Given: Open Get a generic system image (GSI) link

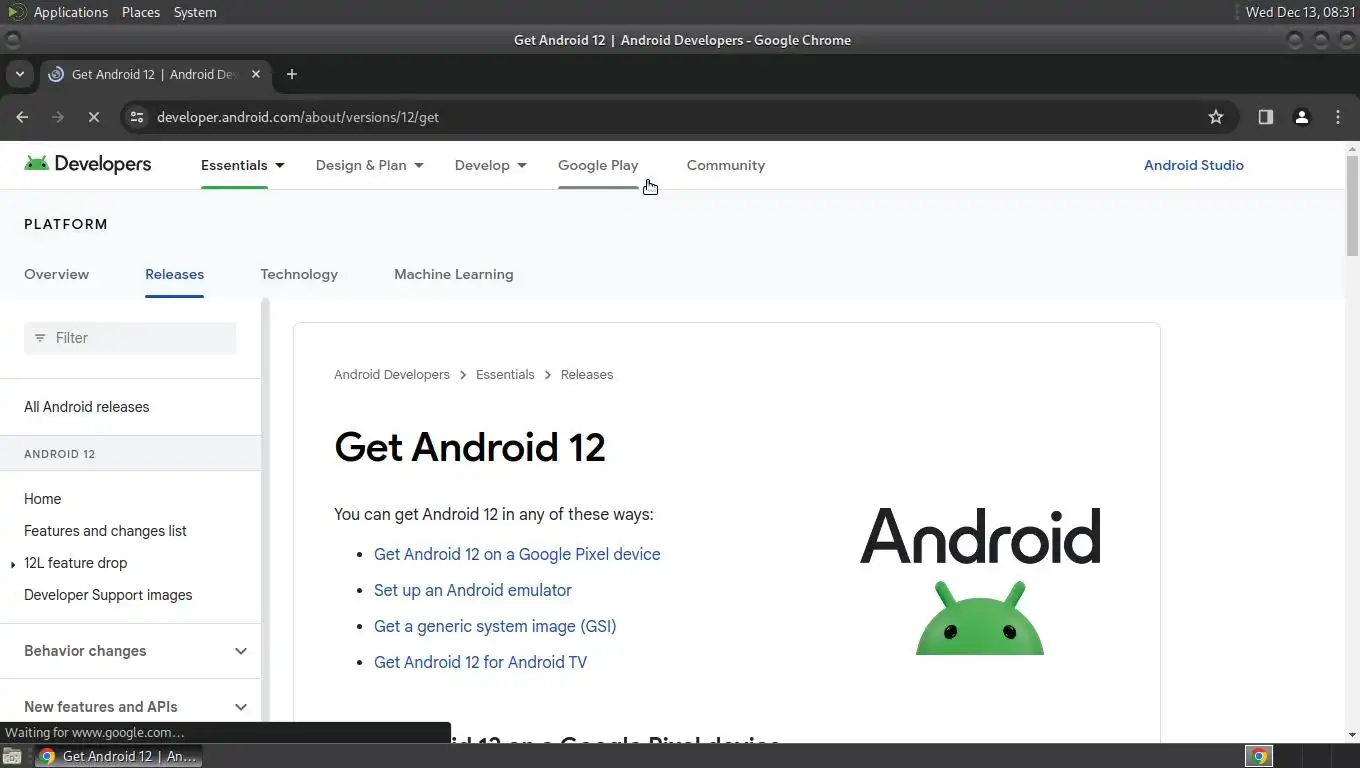Looking at the screenshot, I should 495,626.
